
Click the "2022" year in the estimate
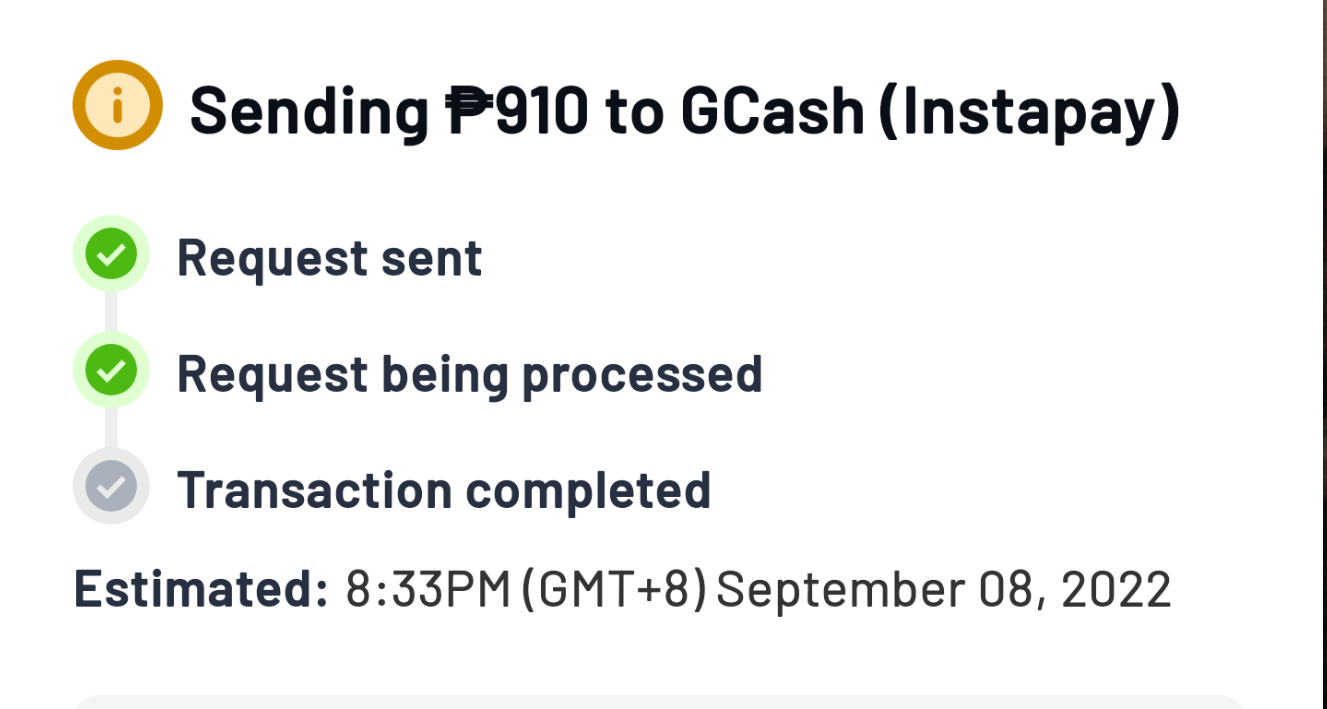tap(1116, 589)
